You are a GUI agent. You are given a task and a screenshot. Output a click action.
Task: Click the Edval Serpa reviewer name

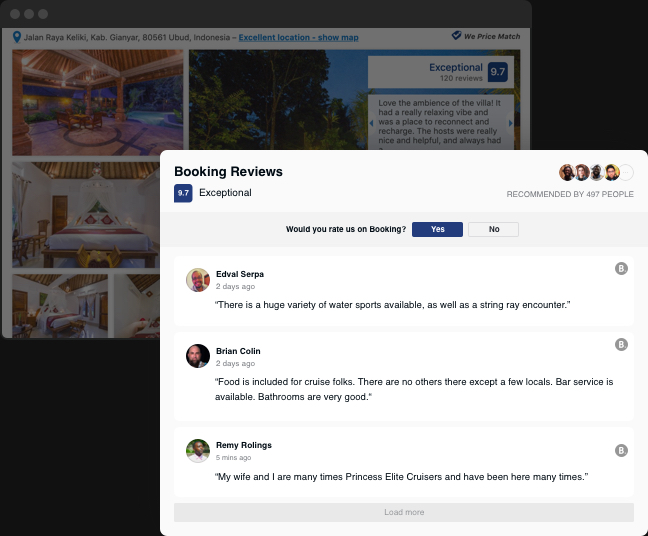pyautogui.click(x=240, y=274)
